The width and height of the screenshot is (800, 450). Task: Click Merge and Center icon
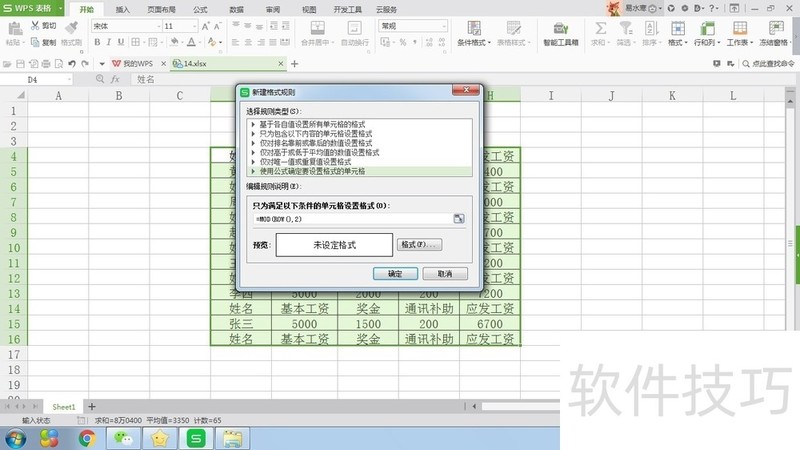coord(317,28)
